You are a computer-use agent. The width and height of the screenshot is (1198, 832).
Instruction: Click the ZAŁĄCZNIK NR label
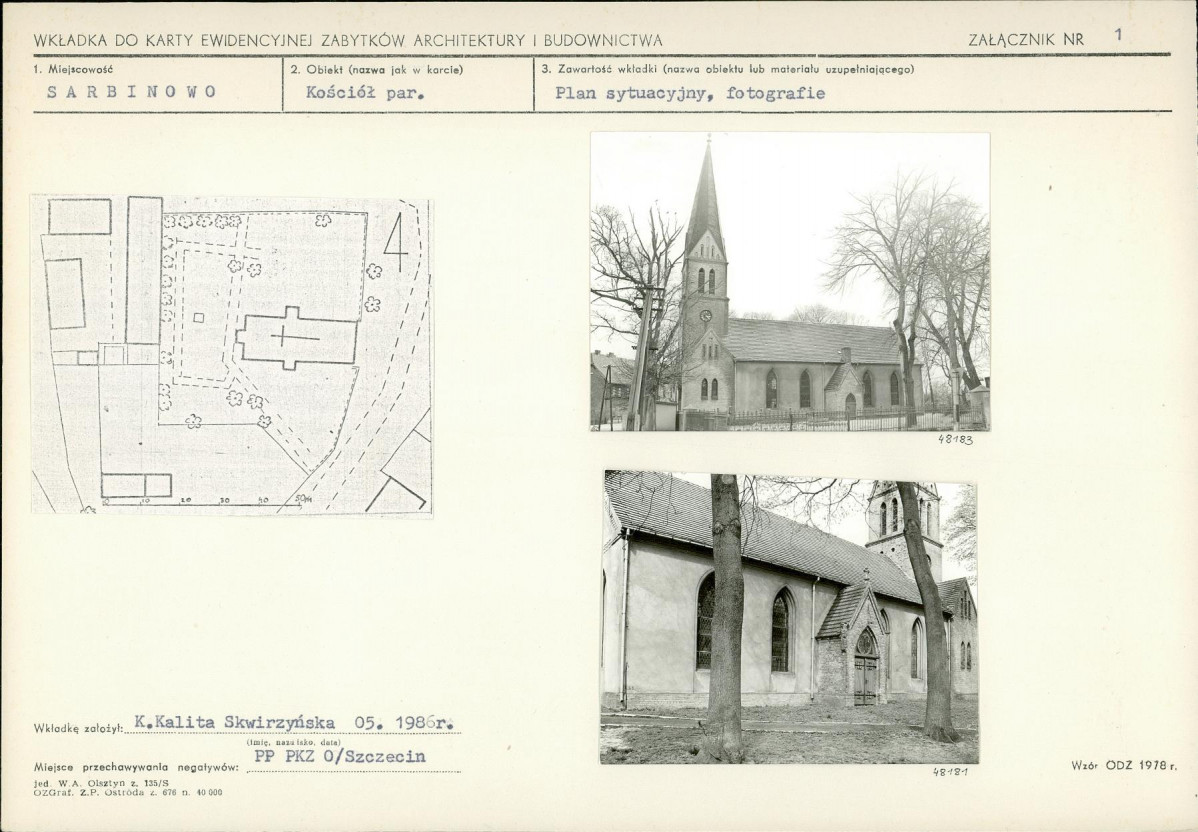pos(1026,40)
